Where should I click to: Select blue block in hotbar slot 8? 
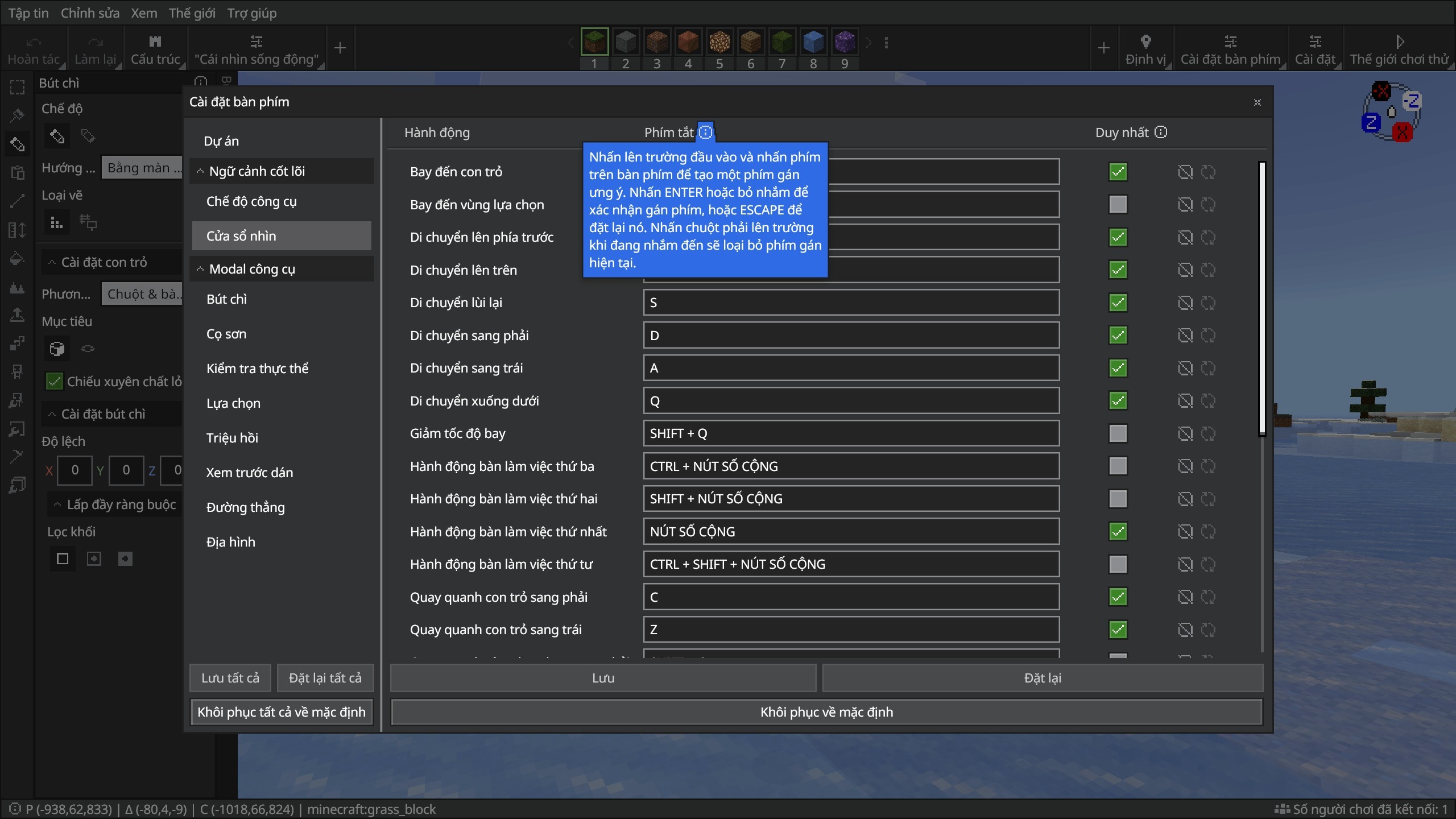[813, 42]
